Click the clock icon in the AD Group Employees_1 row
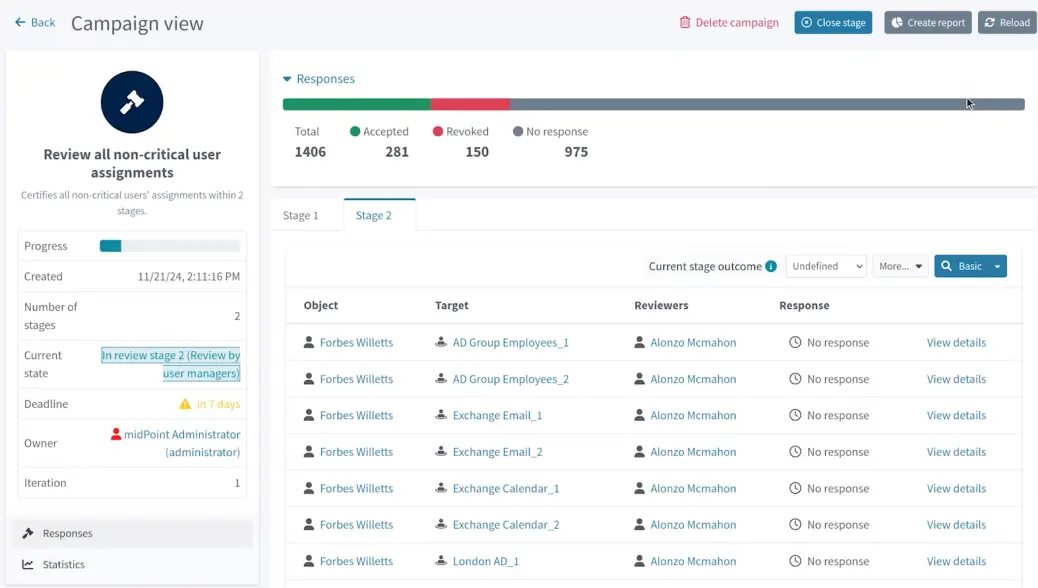 click(x=795, y=343)
